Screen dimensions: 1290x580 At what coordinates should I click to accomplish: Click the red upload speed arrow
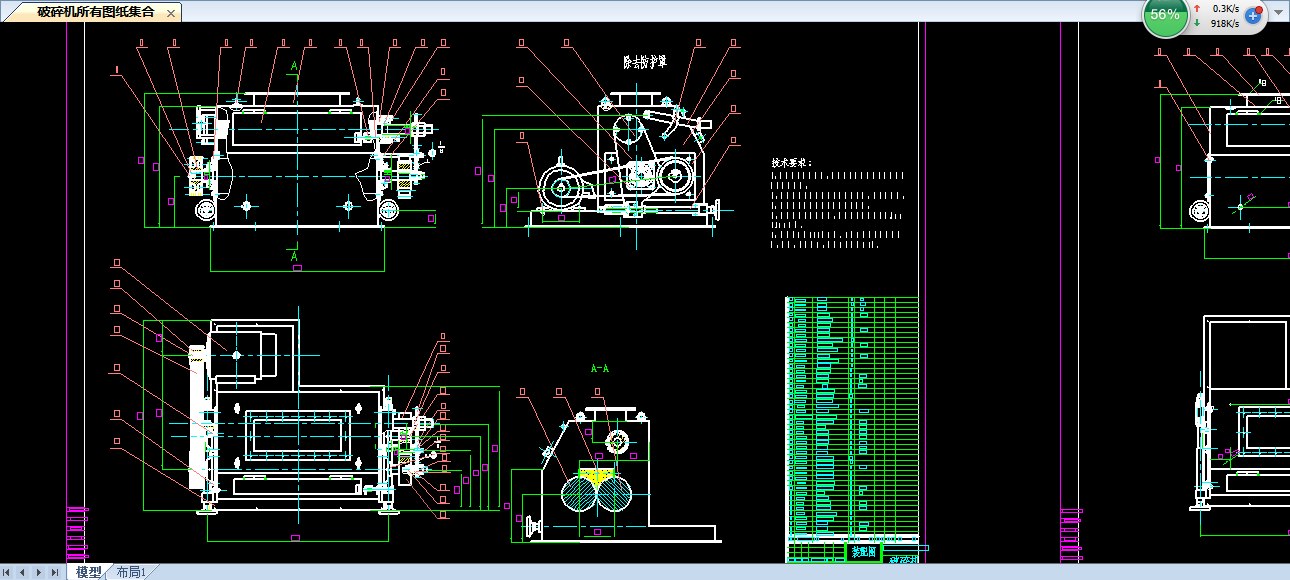1197,8
